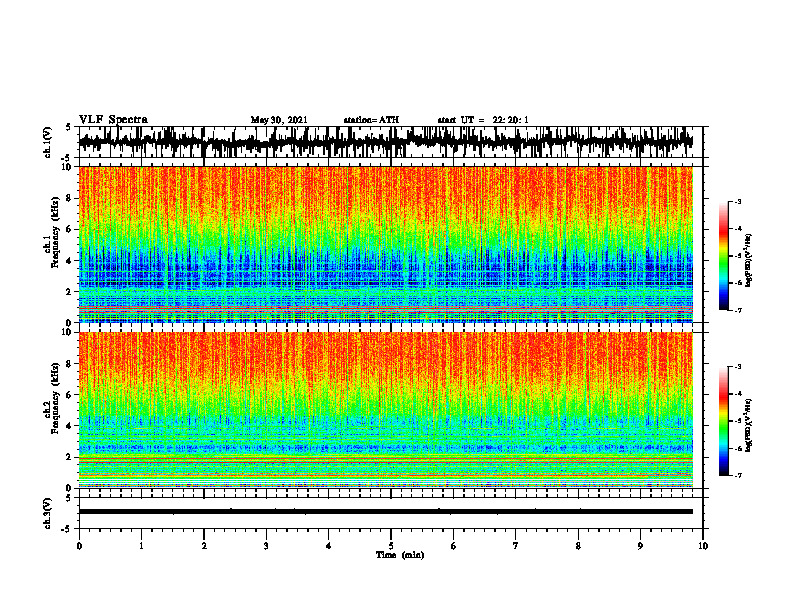
Task: Click the "-3" label on ch.1 colorbar
Action: (738, 202)
